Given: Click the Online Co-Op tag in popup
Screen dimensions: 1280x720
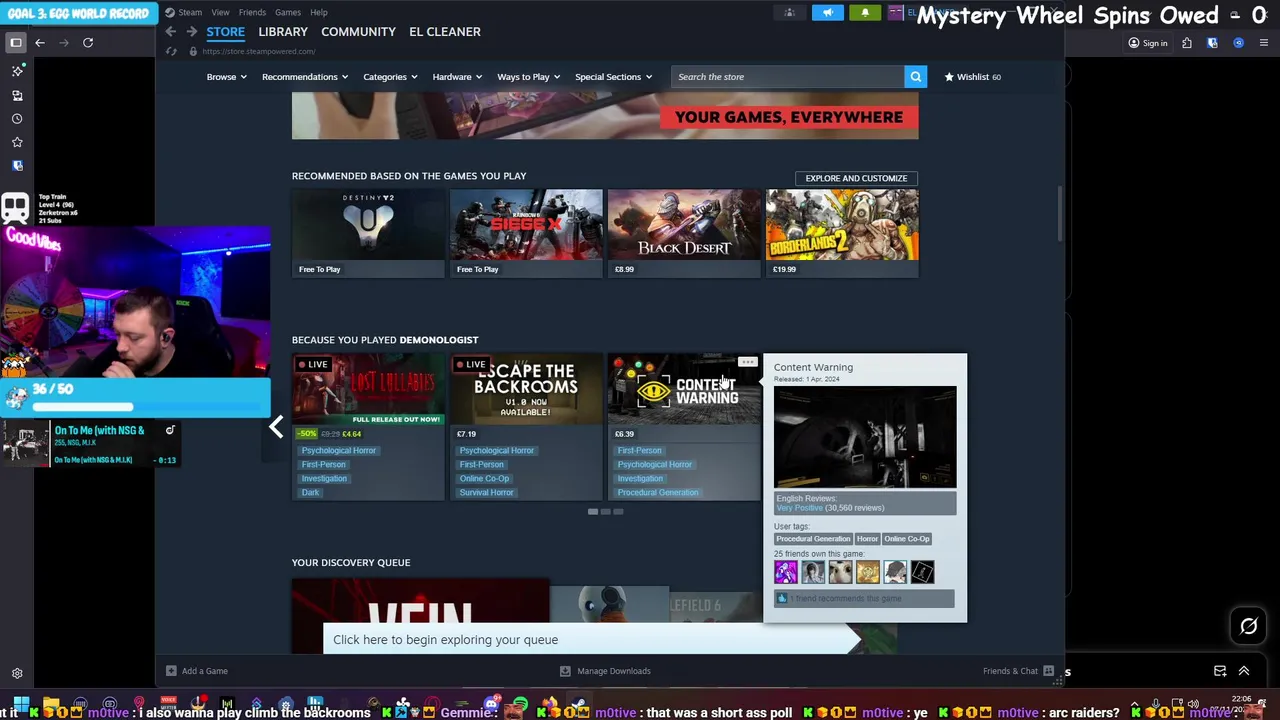Looking at the screenshot, I should pyautogui.click(x=907, y=539).
